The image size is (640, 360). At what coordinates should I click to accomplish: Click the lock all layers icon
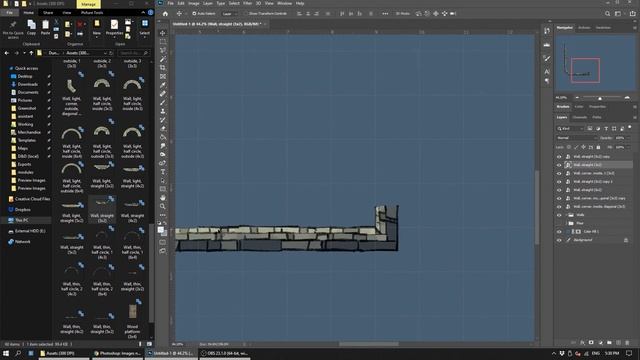(x=598, y=147)
